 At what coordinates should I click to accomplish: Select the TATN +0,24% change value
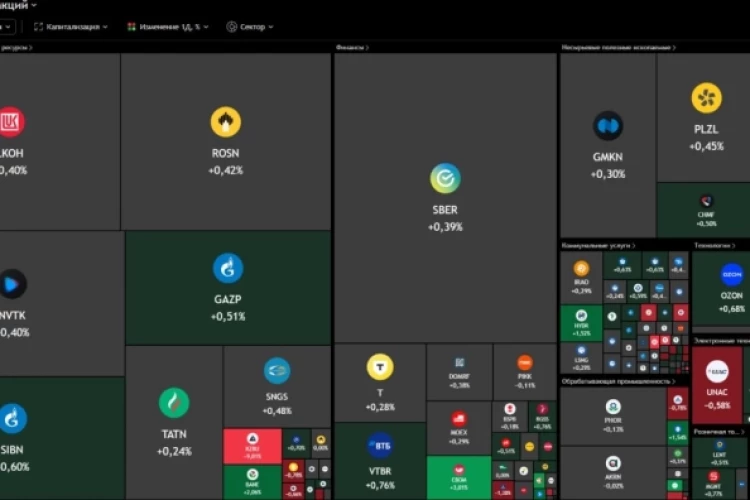[174, 451]
